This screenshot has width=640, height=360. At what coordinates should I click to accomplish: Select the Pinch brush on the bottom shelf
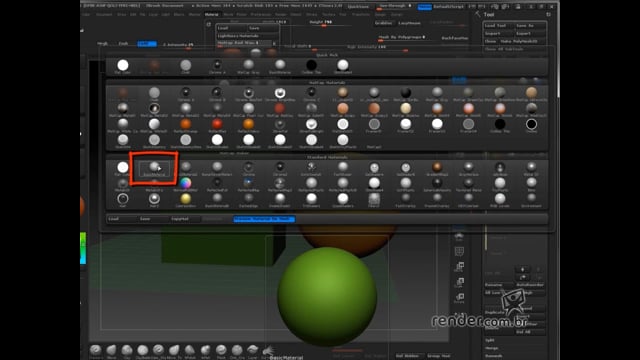[221, 350]
